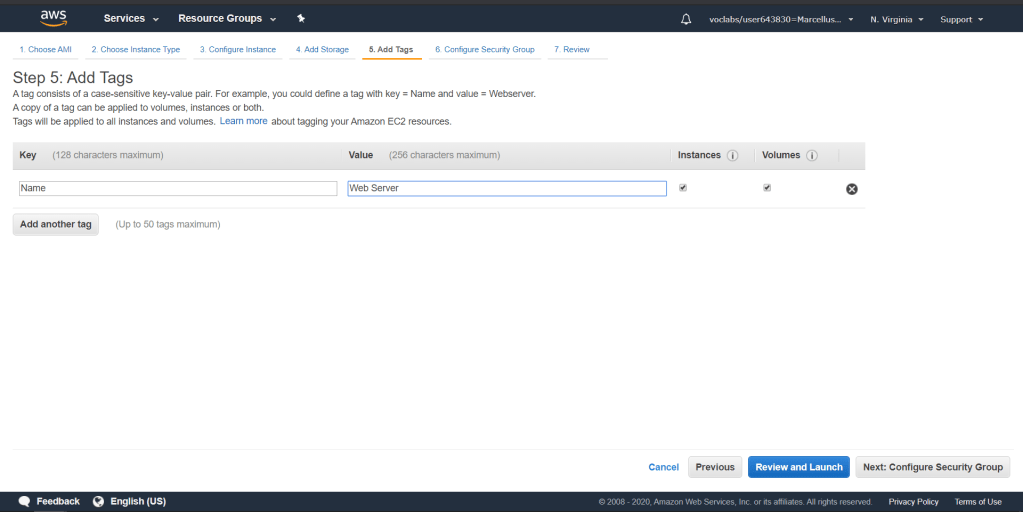Click the AWS logo home icon
1023x512 pixels.
click(53, 18)
